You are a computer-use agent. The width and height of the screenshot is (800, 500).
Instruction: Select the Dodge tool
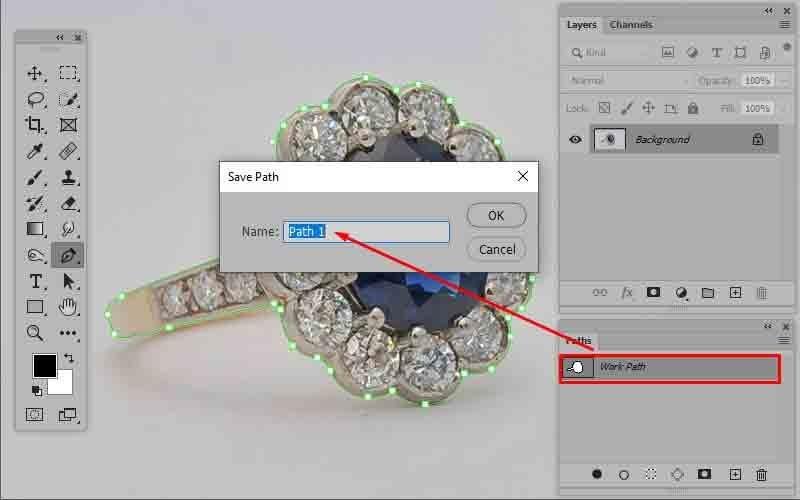click(x=35, y=255)
